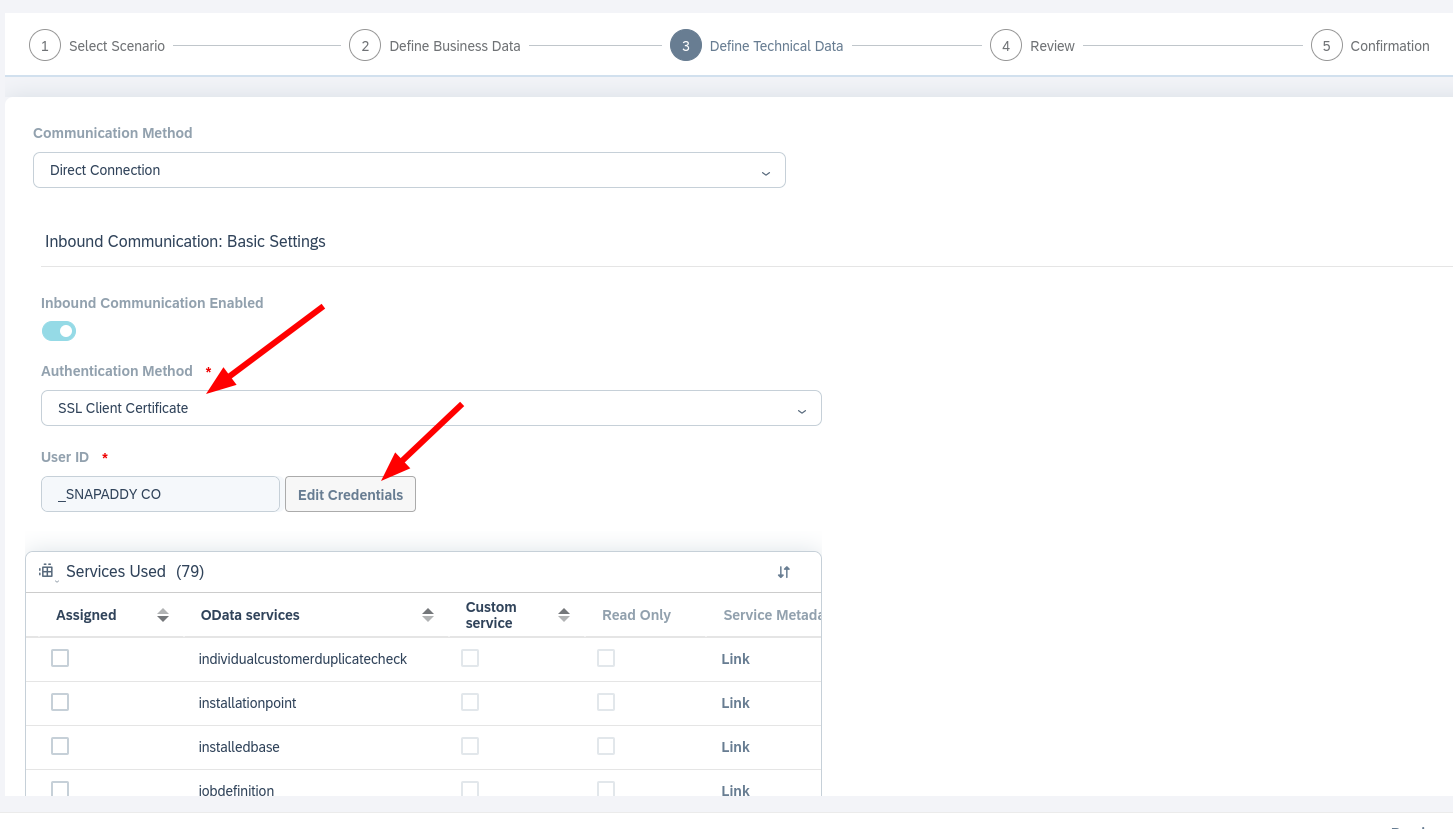Click the step 5 Confirmation circle
This screenshot has width=1453, height=829.
(1325, 45)
